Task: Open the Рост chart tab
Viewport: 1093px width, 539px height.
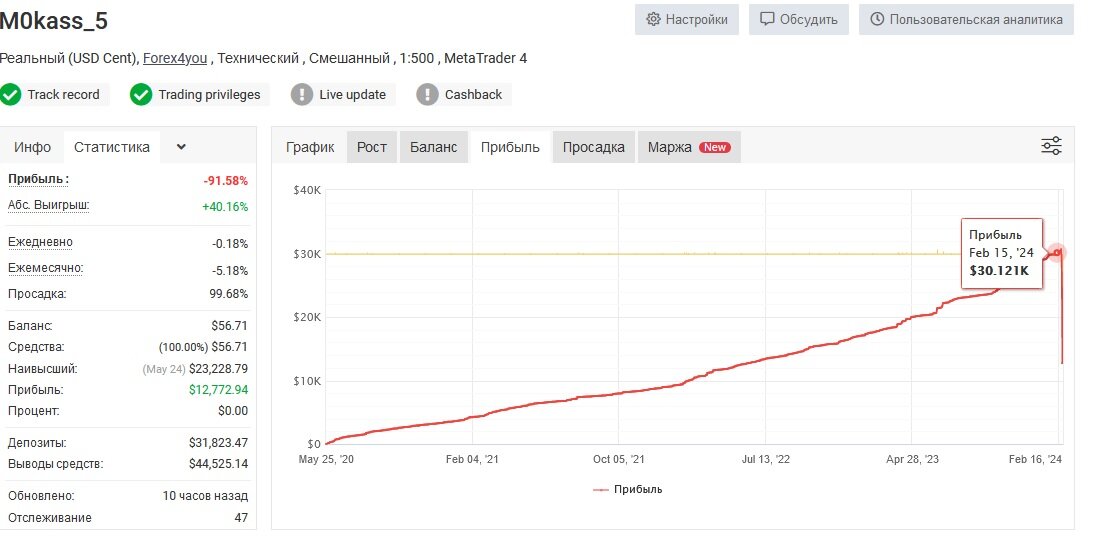Action: point(372,147)
